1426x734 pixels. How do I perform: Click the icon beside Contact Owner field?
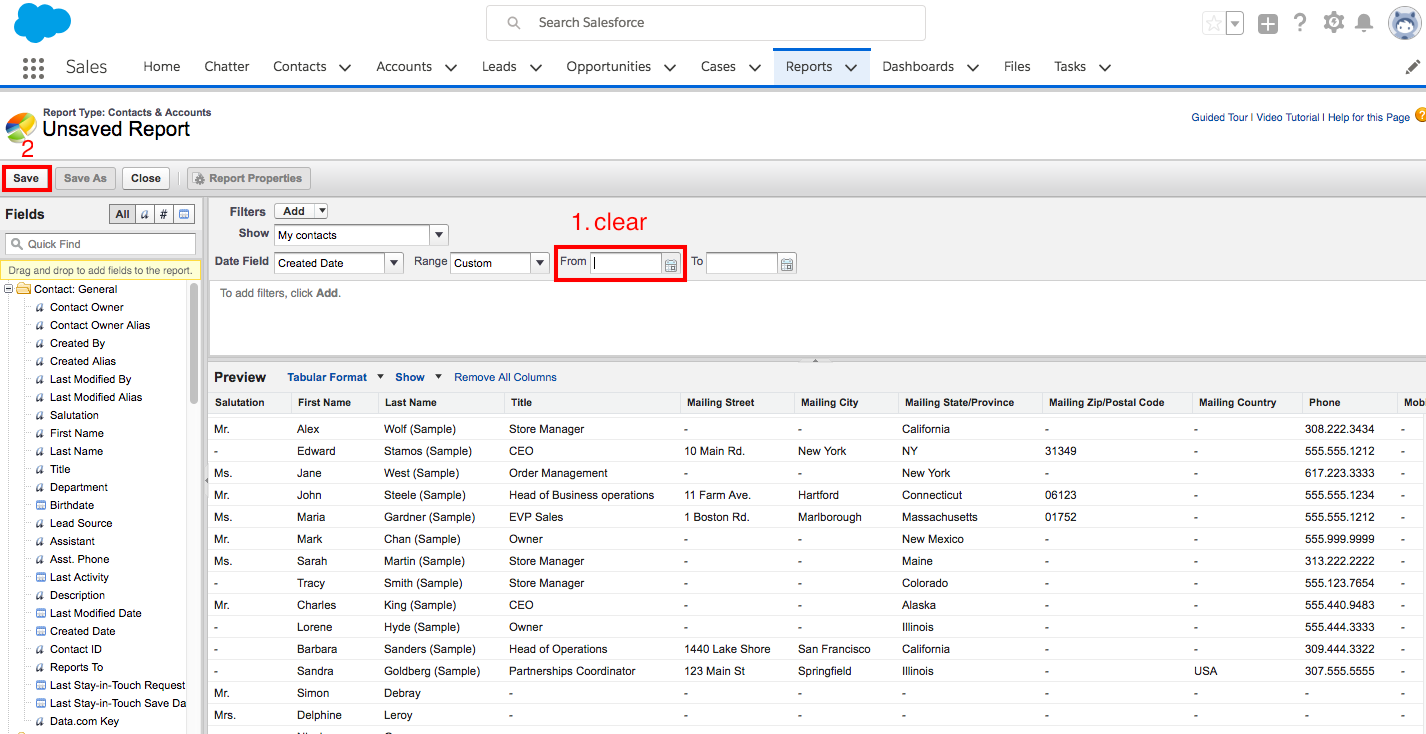pyautogui.click(x=40, y=307)
